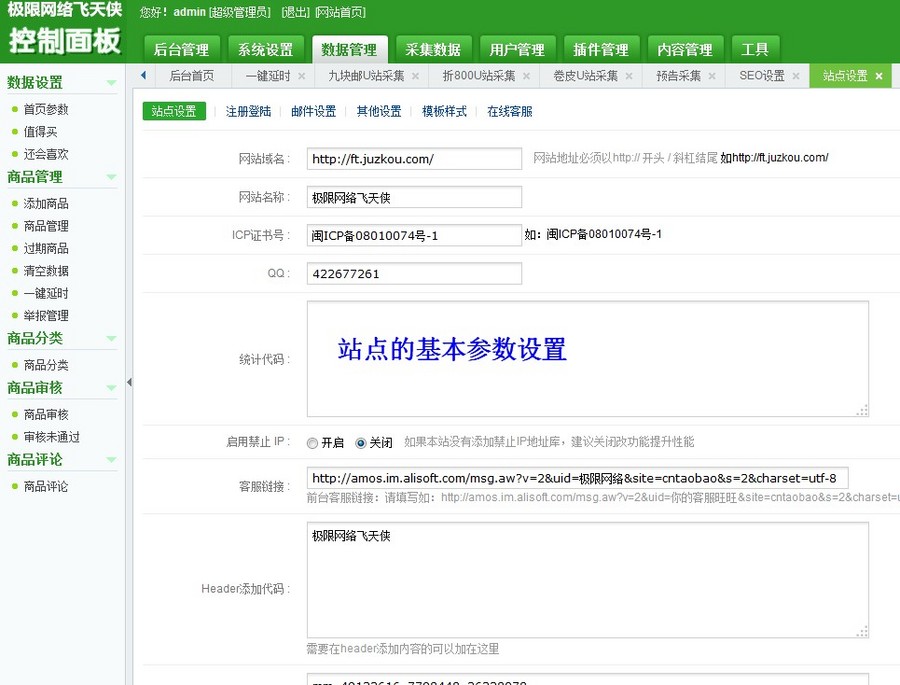Viewport: 900px width, 685px height.
Task: Click inside the QQ number input field
Action: tap(413, 273)
